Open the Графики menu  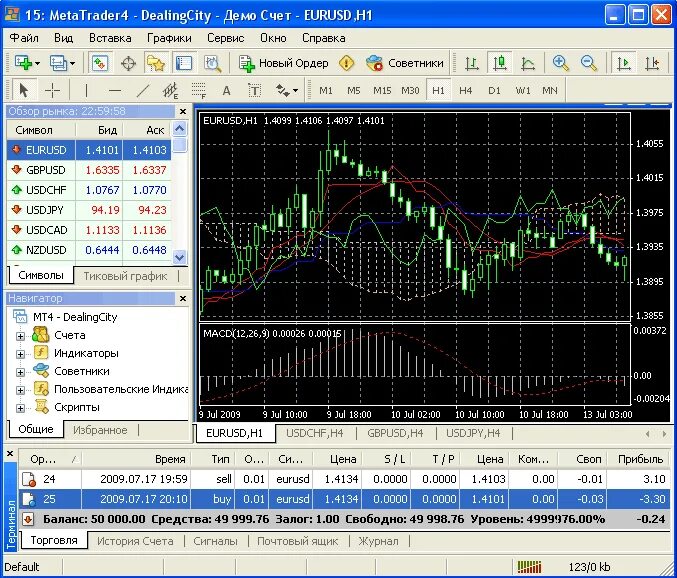169,38
